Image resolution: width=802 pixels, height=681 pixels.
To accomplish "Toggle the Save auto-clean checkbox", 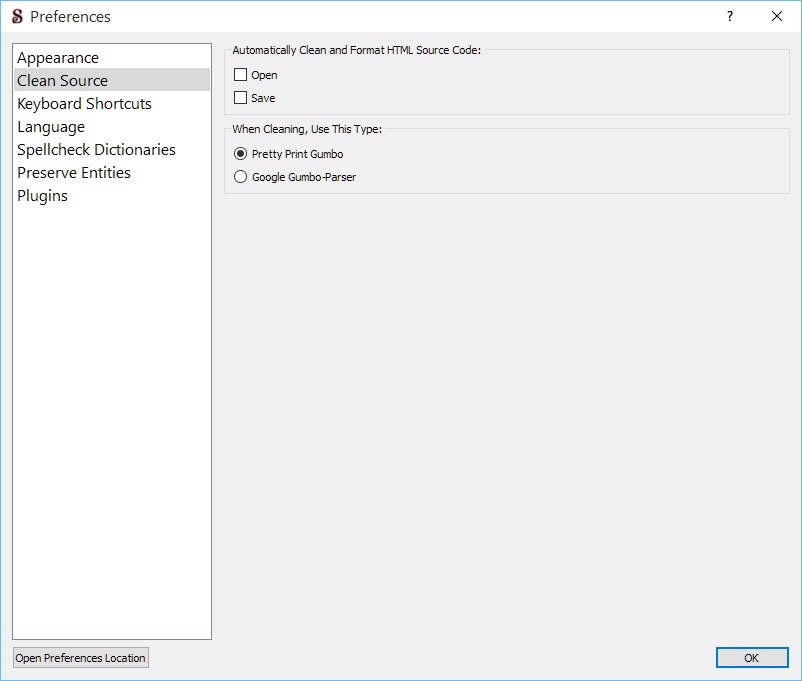I will tap(240, 98).
